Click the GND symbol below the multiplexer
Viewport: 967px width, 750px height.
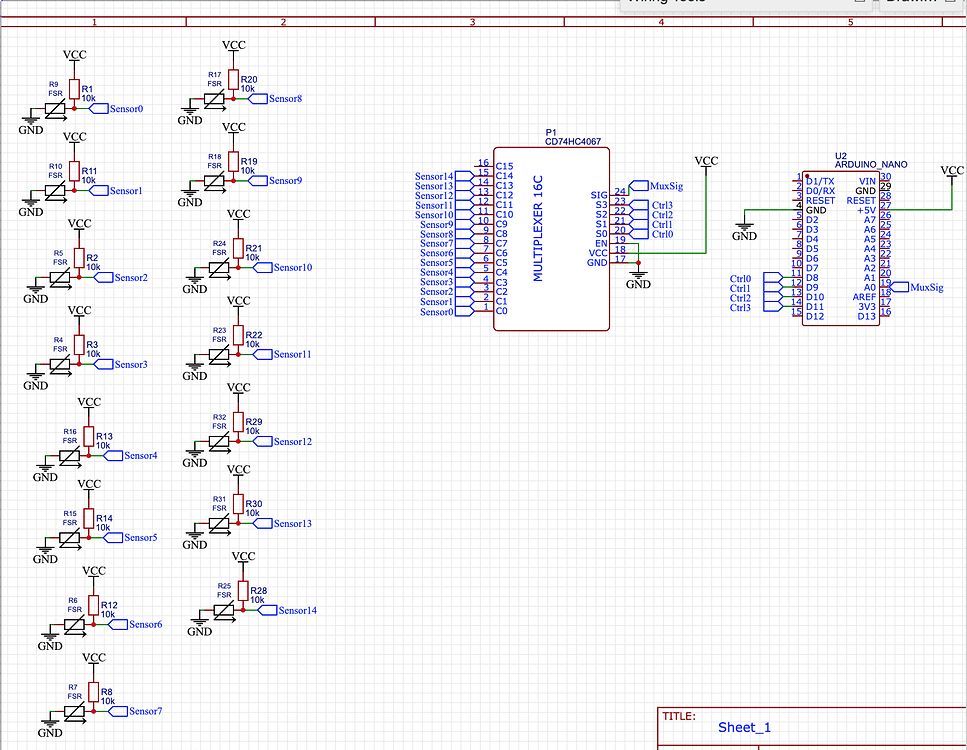pyautogui.click(x=638, y=276)
